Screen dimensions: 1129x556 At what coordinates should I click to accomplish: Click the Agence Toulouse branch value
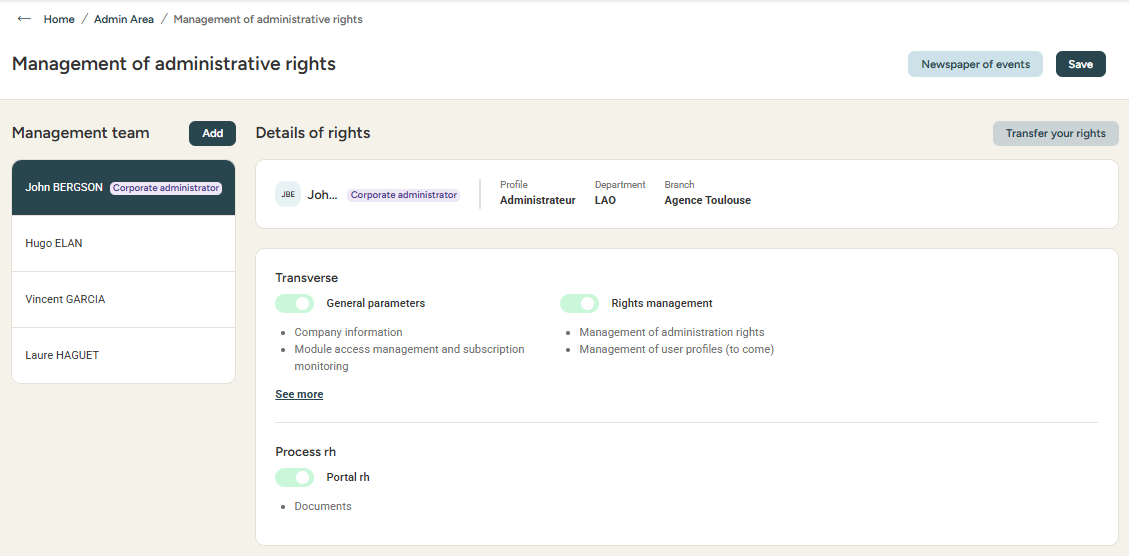[707, 200]
